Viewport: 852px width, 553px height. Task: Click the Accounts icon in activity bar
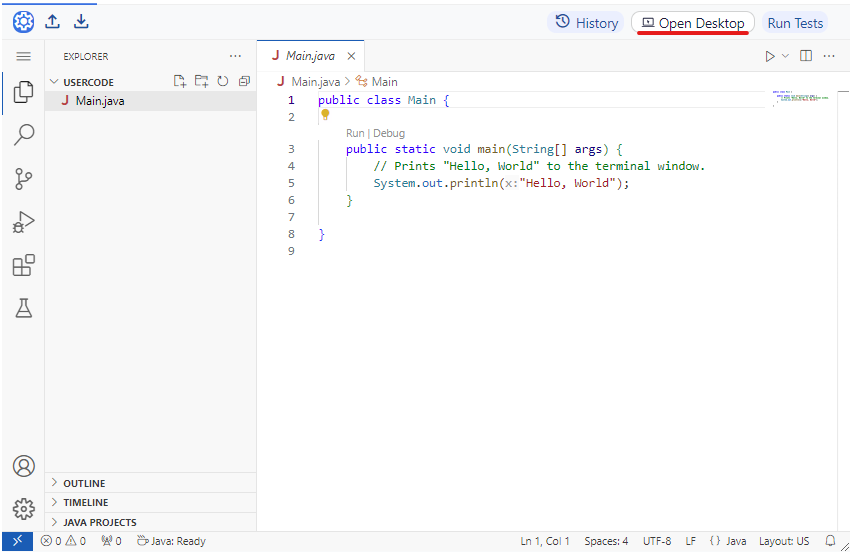pyautogui.click(x=23, y=466)
